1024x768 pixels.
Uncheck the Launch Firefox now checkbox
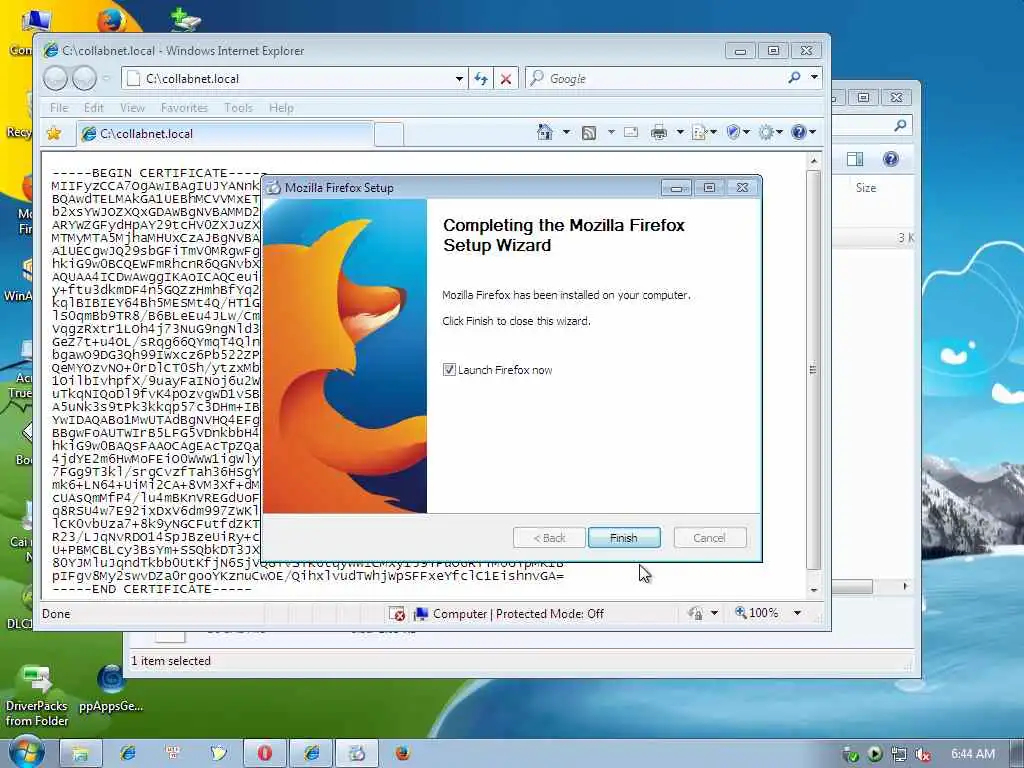[x=449, y=370]
